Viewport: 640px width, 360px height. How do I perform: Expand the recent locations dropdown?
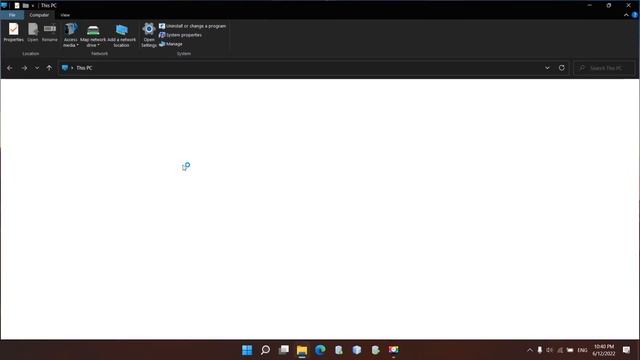(37, 68)
